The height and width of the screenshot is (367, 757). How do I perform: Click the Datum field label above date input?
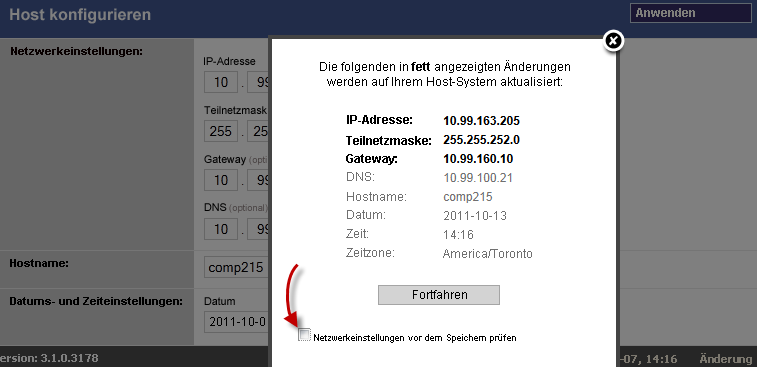pos(220,301)
